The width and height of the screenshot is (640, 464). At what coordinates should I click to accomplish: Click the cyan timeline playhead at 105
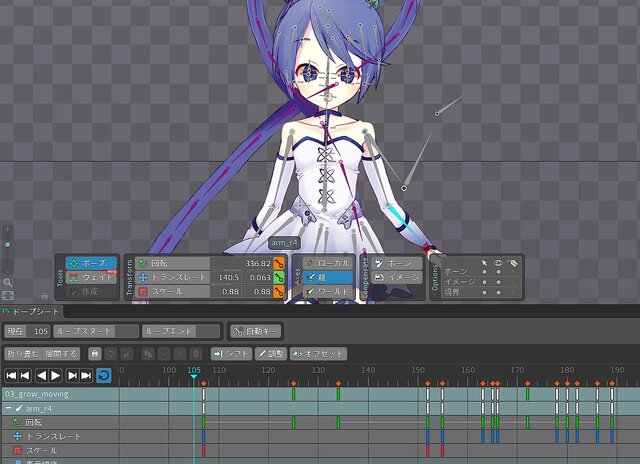[194, 376]
